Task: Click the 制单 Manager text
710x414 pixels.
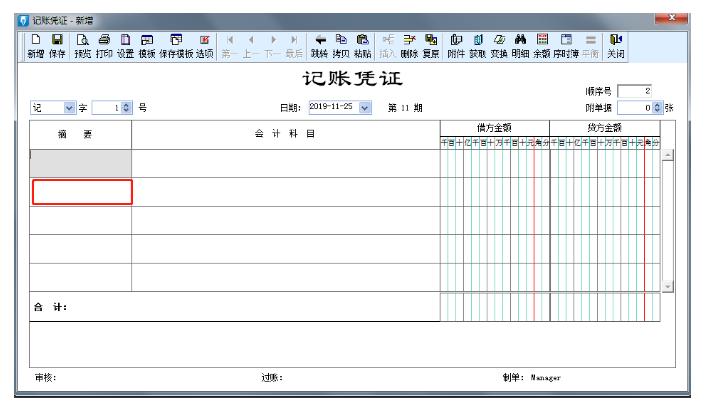Action: point(532,377)
